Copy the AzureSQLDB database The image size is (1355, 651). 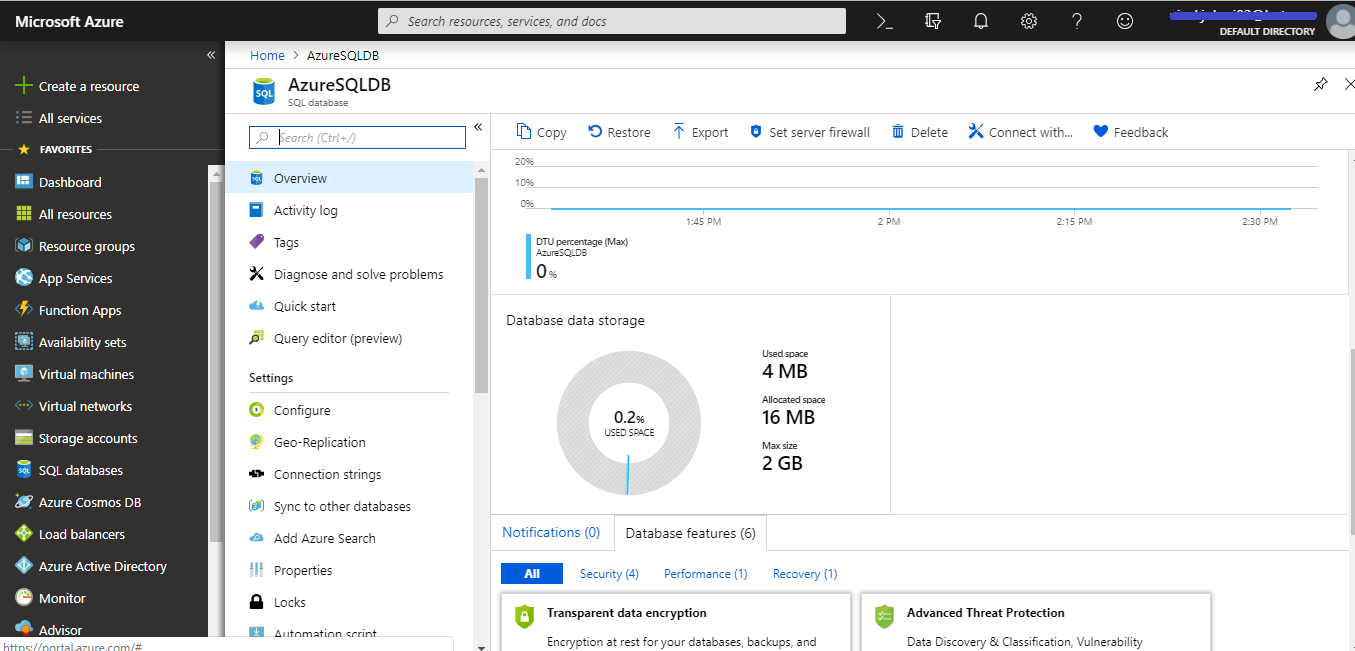click(x=541, y=131)
